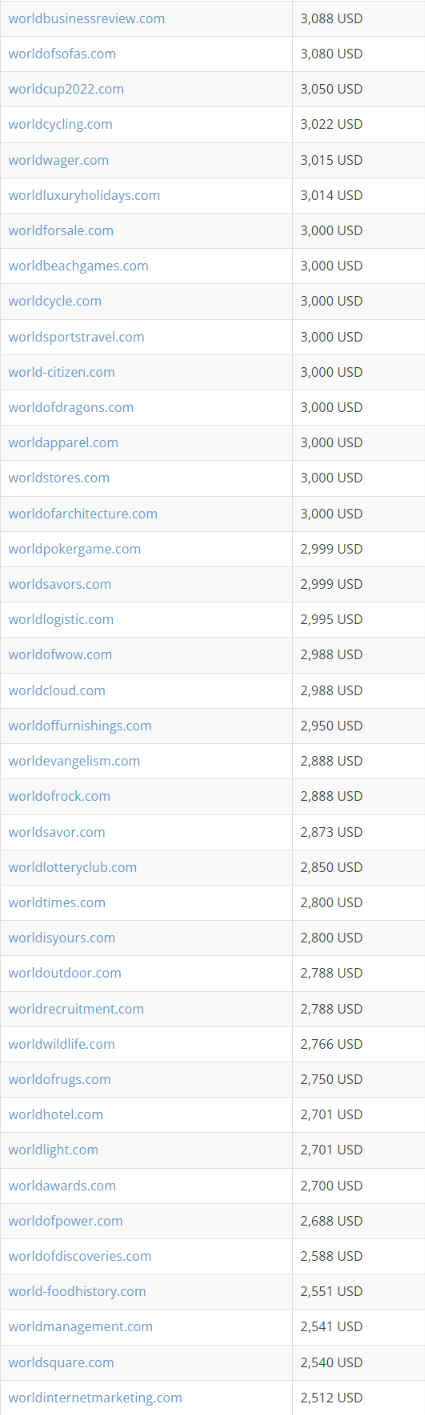Select worldinternetmarketing.com domain link
425x1415 pixels.
95,1397
